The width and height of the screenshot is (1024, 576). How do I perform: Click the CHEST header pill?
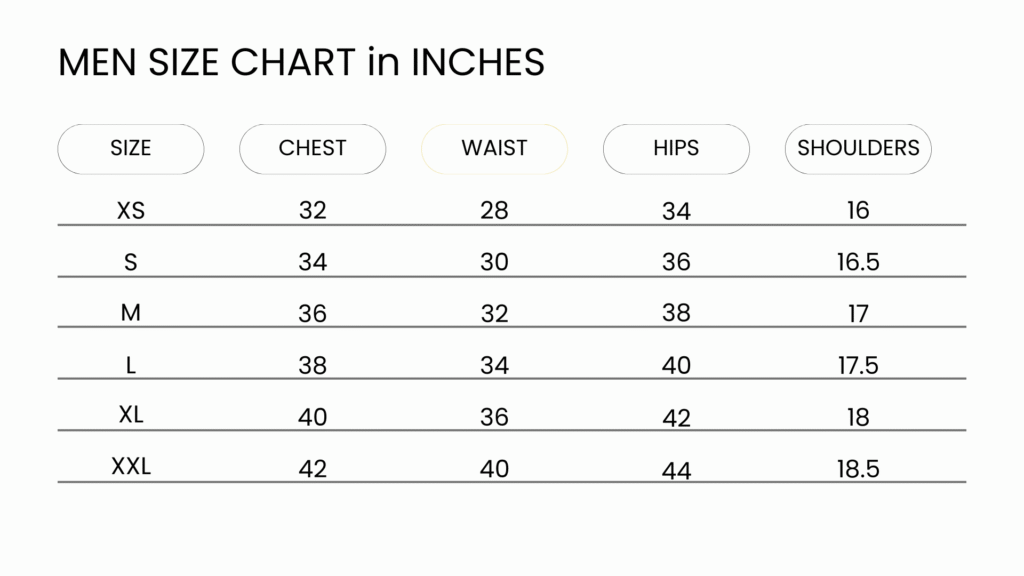pyautogui.click(x=312, y=149)
